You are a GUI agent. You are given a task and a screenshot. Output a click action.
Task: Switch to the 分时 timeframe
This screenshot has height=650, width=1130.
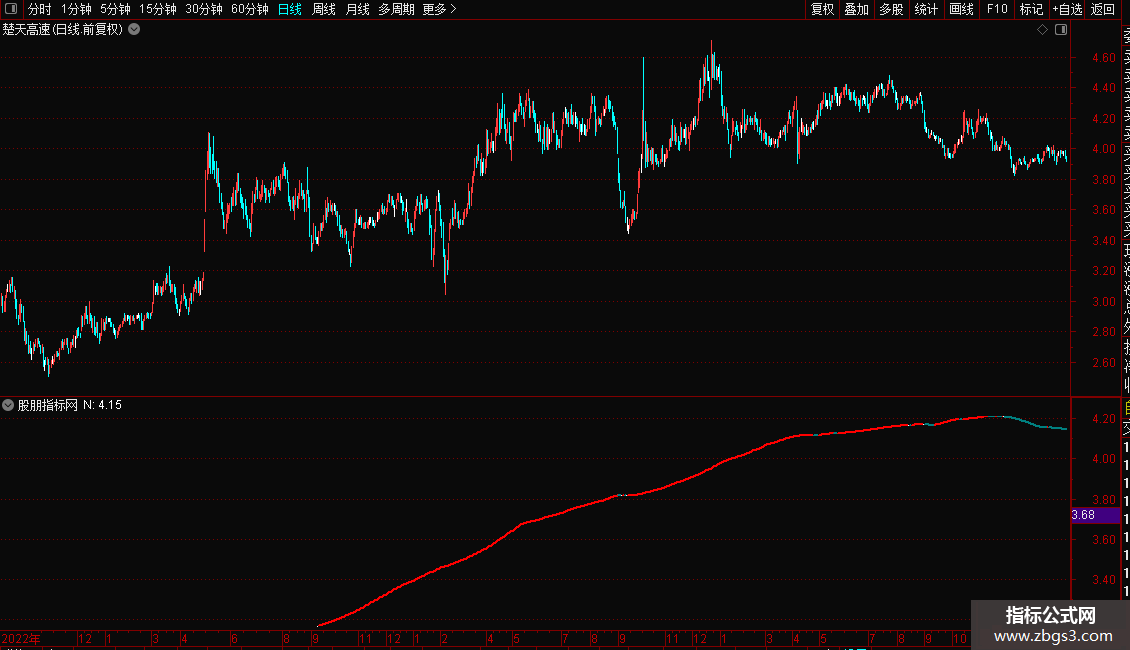[40, 9]
